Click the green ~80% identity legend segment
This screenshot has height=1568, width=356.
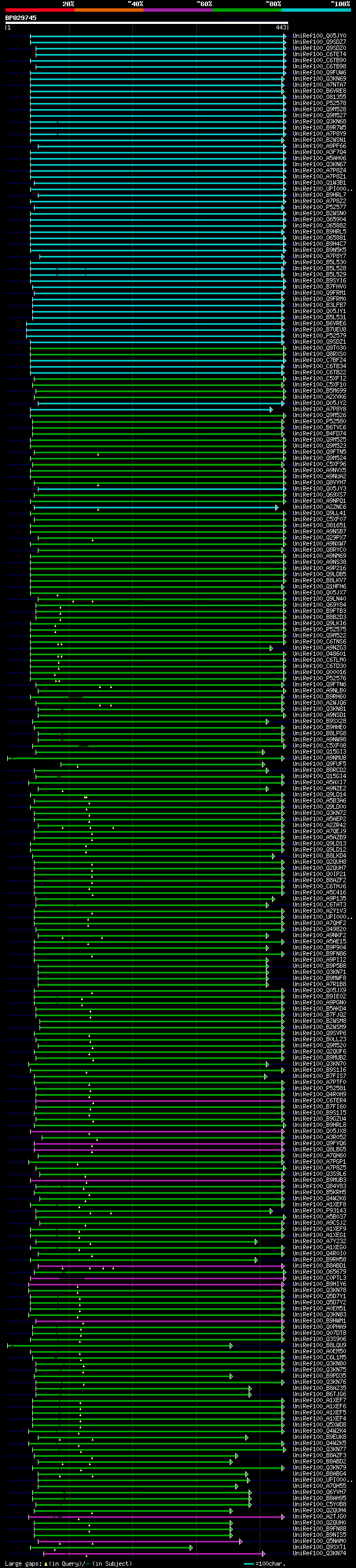[x=246, y=10]
